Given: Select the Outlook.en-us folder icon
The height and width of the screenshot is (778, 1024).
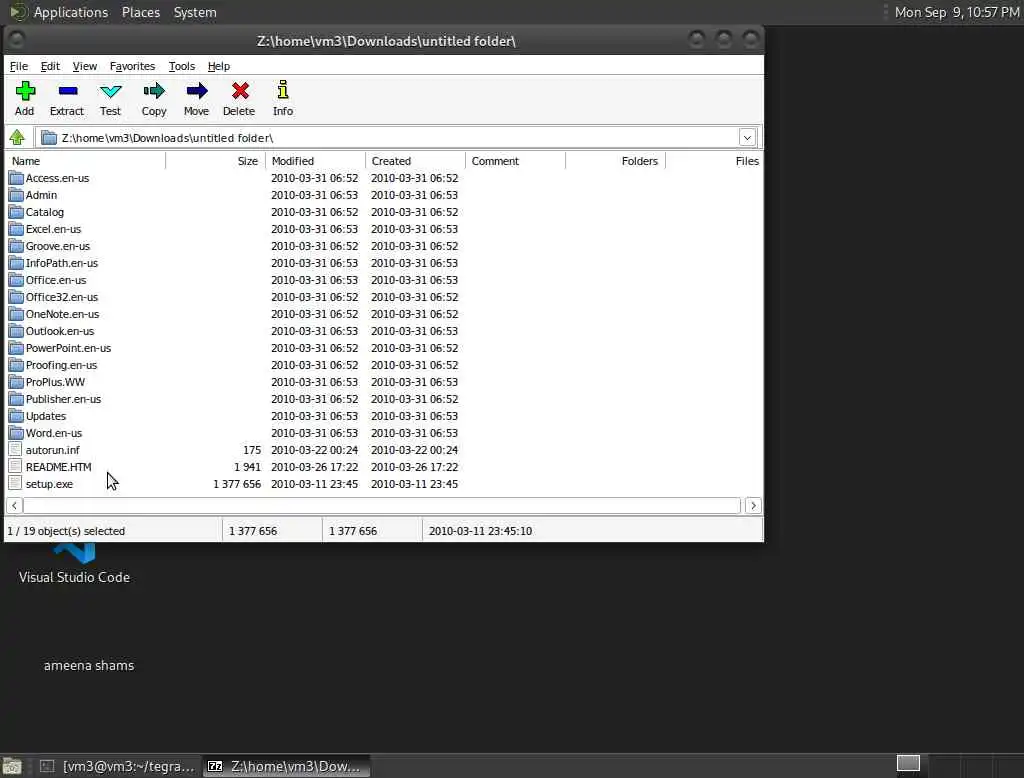Looking at the screenshot, I should tap(16, 331).
